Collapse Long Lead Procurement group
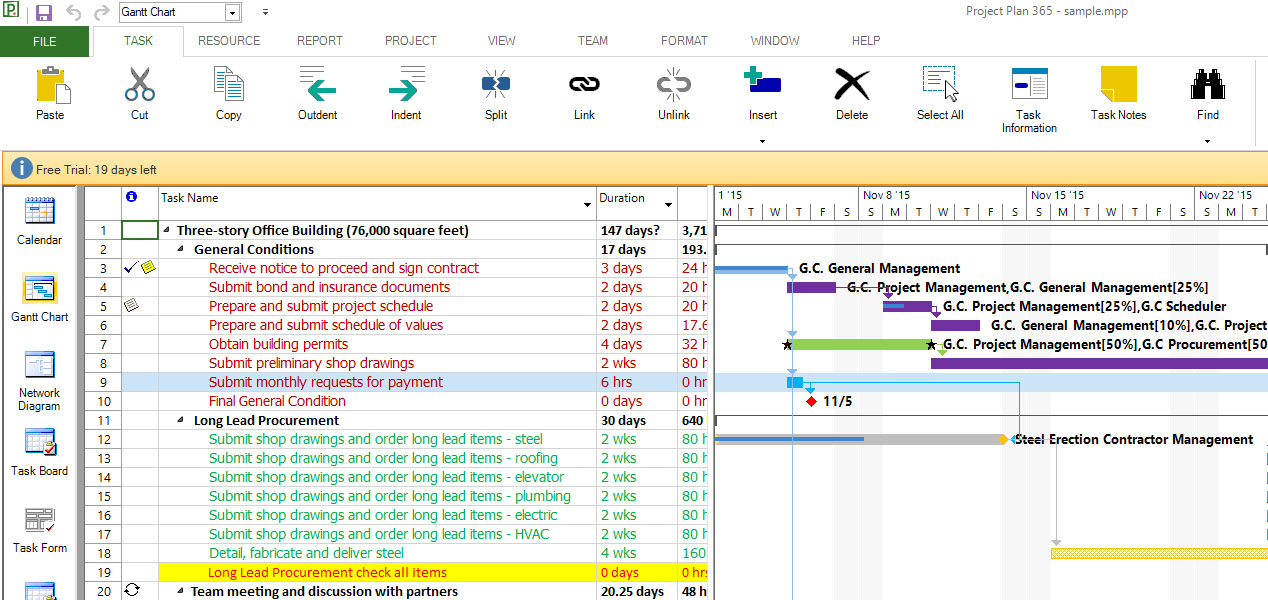 [x=181, y=421]
